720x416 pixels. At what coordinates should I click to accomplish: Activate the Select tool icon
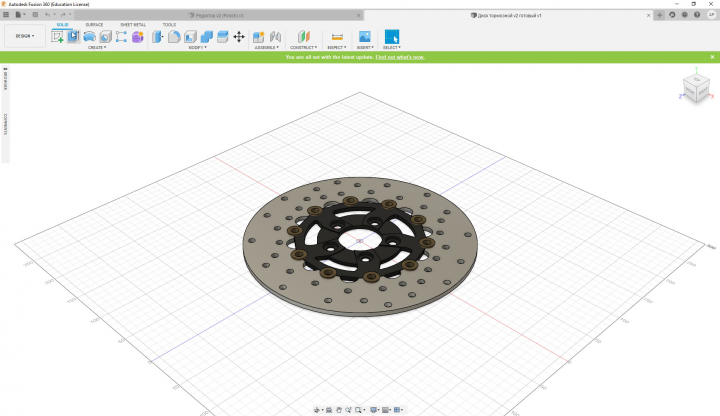coord(392,37)
